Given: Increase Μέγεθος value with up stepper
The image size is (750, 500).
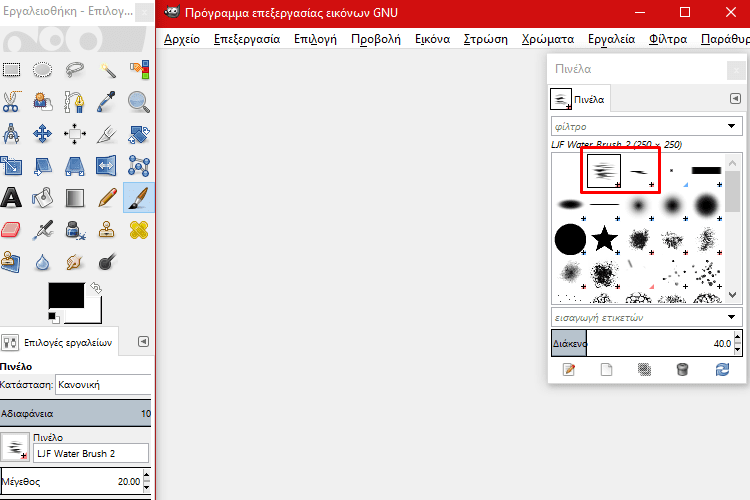Looking at the screenshot, I should click(x=147, y=476).
